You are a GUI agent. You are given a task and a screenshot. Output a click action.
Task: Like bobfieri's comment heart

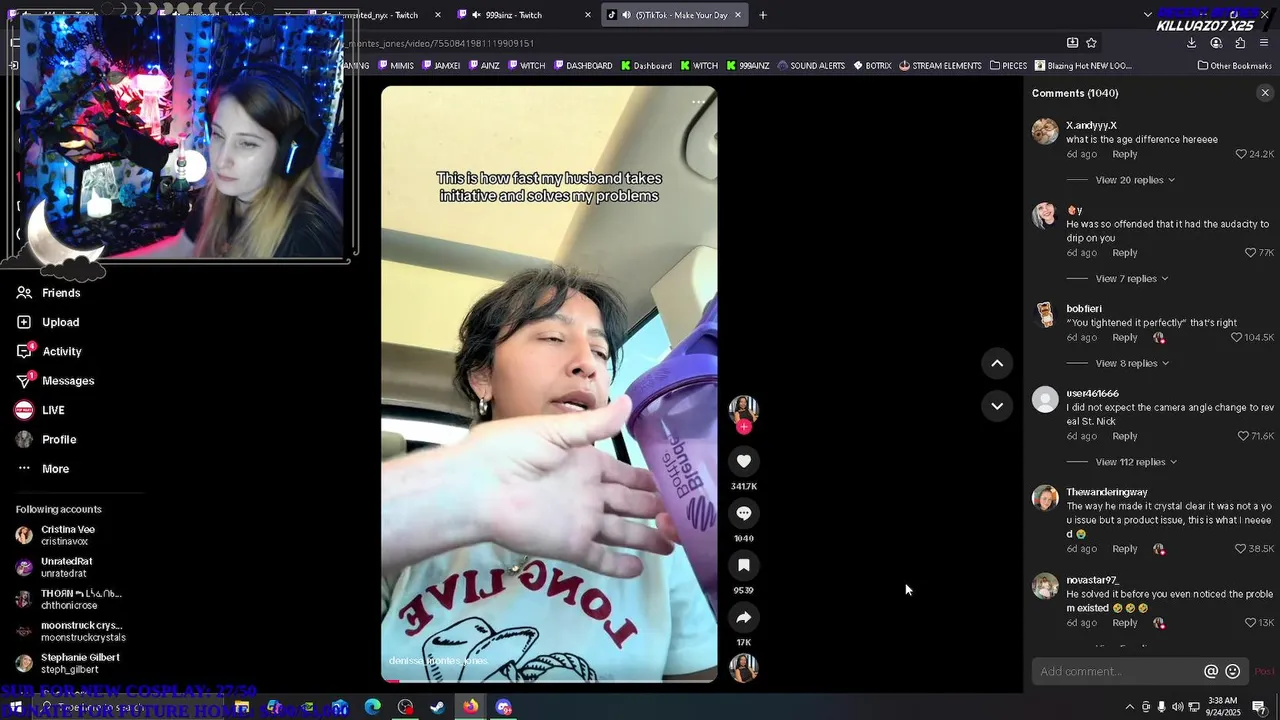1237,338
